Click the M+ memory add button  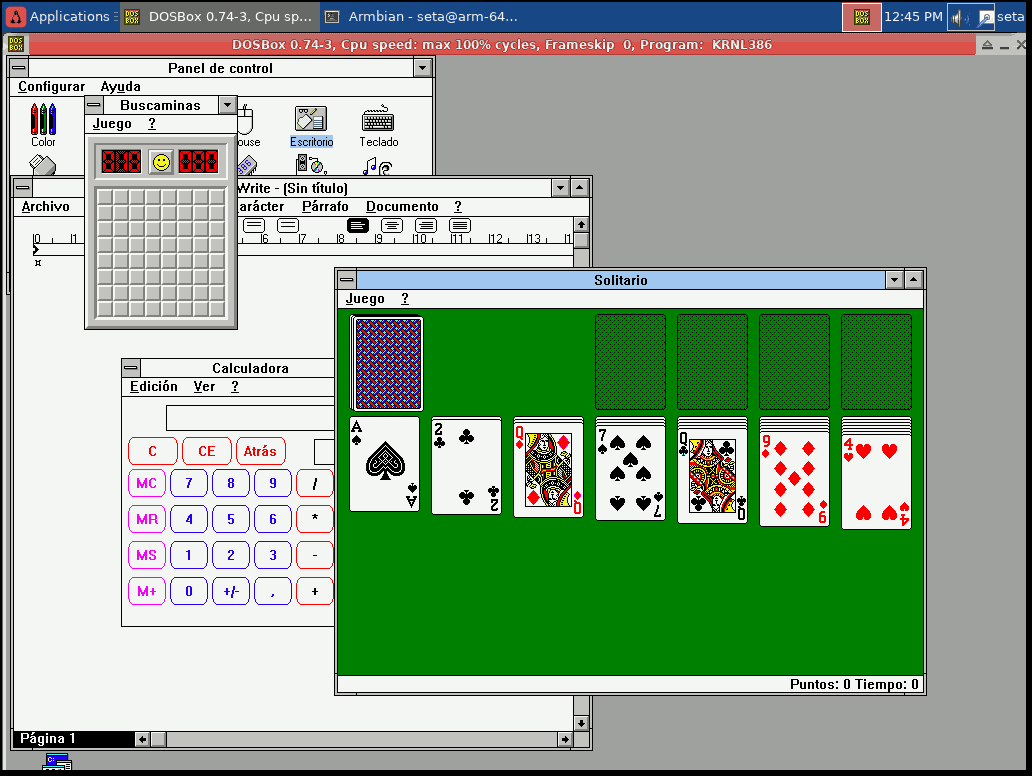click(x=146, y=591)
